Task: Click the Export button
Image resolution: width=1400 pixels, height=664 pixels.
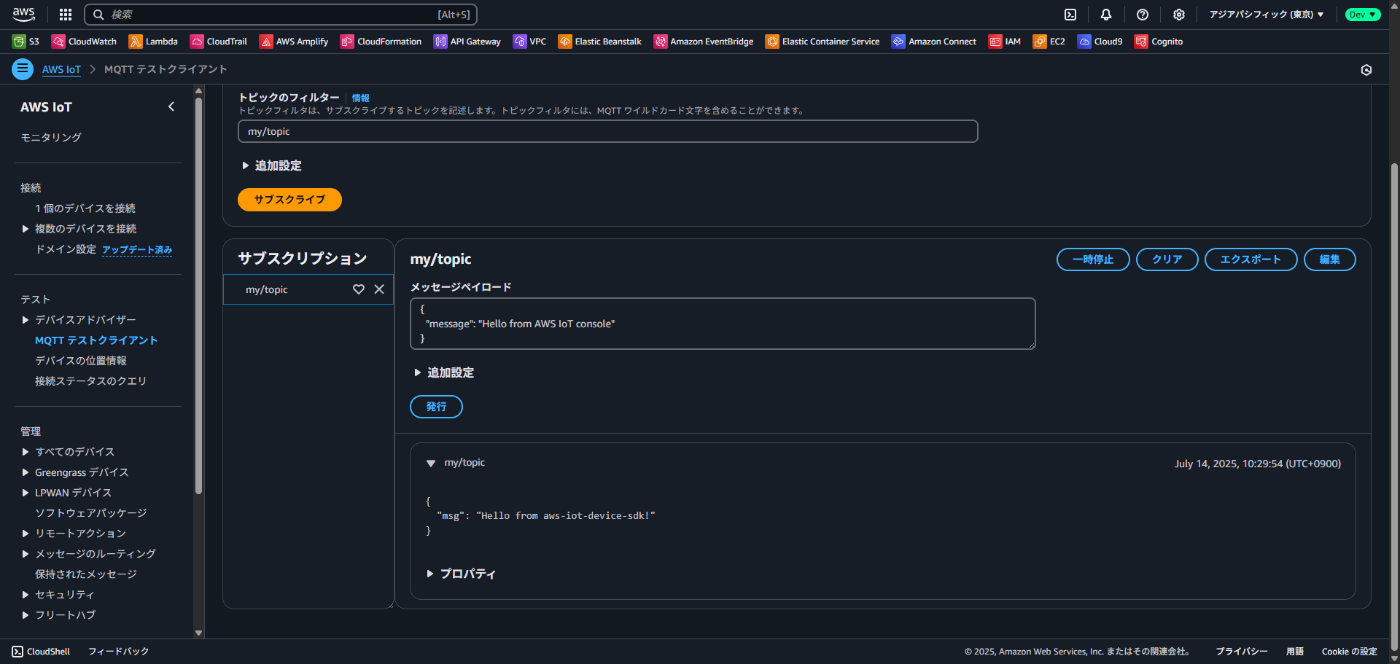Action: [x=1251, y=259]
